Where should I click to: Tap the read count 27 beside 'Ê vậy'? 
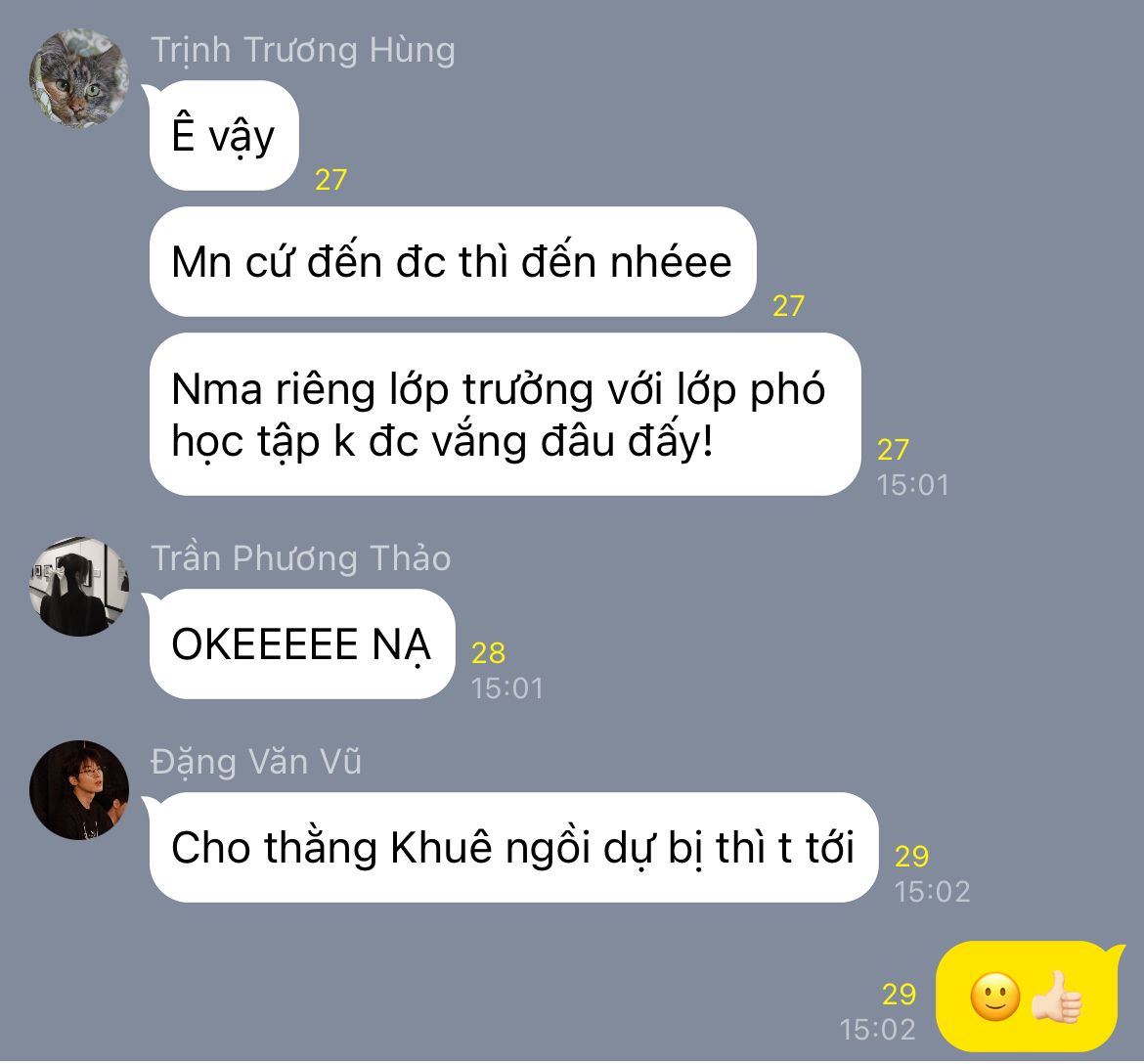[330, 180]
